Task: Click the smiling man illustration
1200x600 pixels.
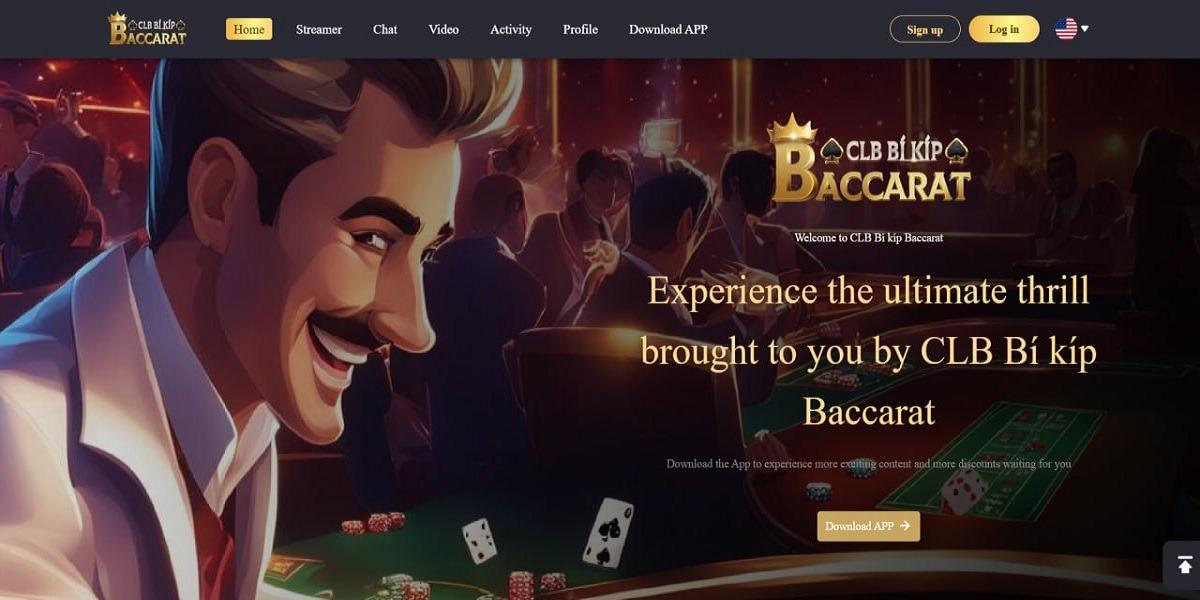Action: [x=260, y=330]
